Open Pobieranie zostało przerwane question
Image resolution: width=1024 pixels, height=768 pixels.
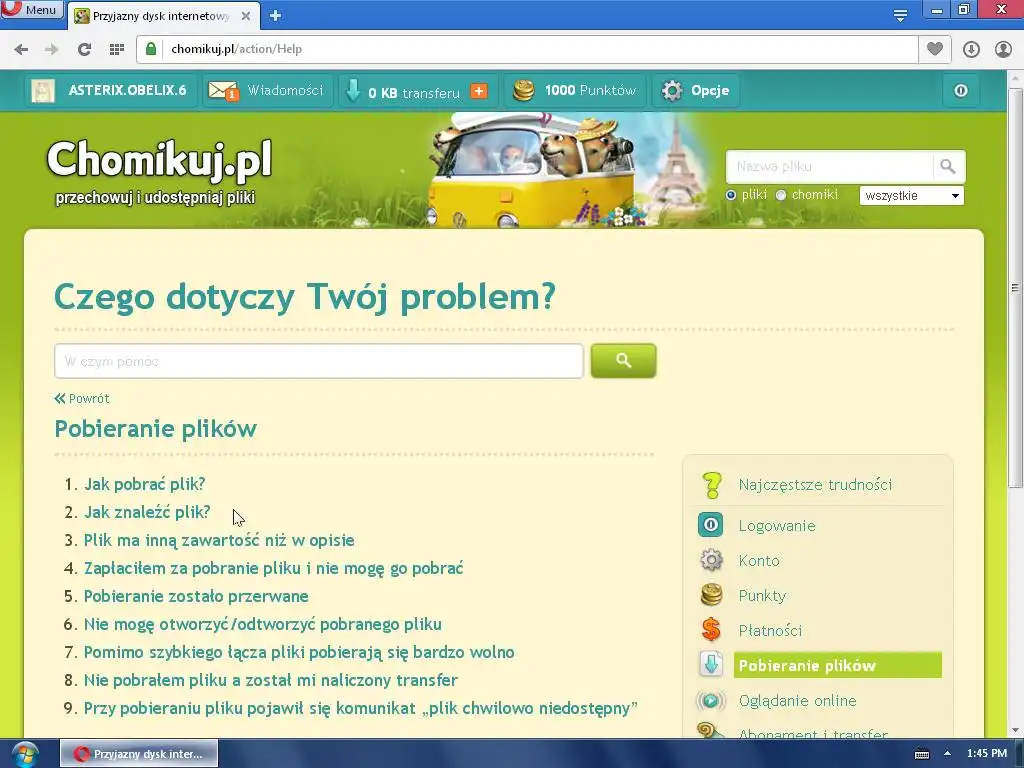tap(196, 596)
